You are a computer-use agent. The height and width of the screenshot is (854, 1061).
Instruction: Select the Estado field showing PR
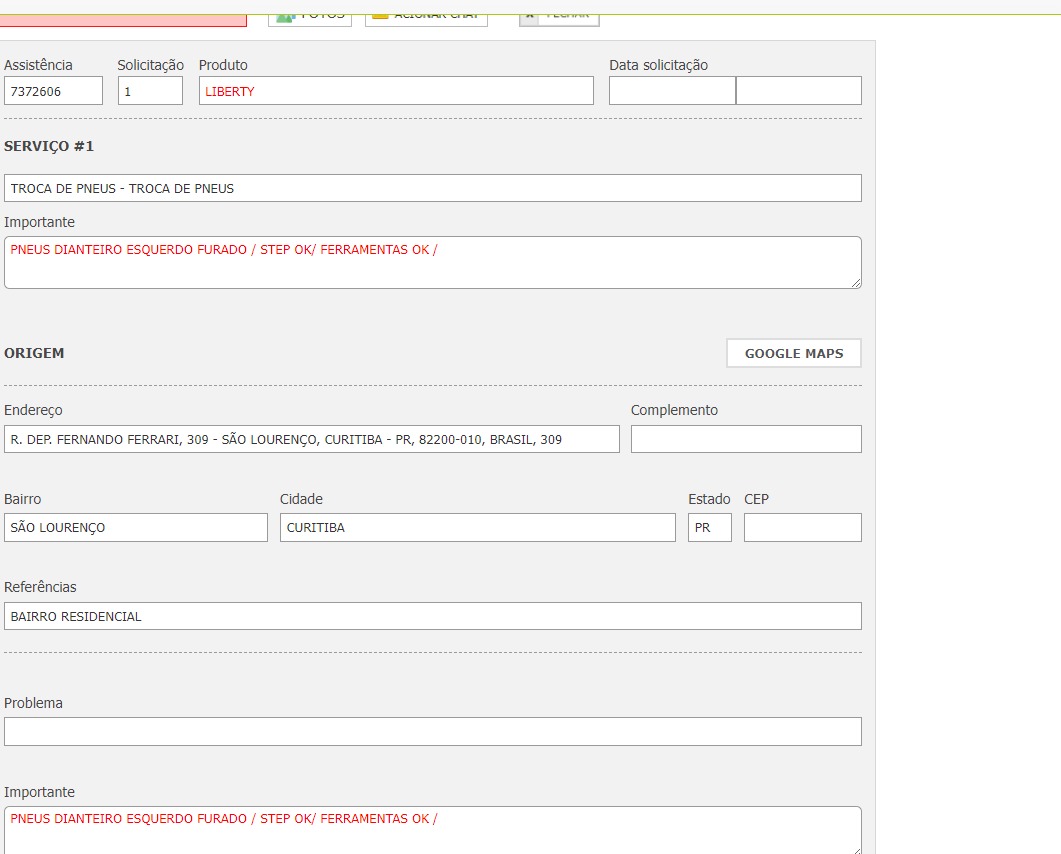(x=709, y=528)
